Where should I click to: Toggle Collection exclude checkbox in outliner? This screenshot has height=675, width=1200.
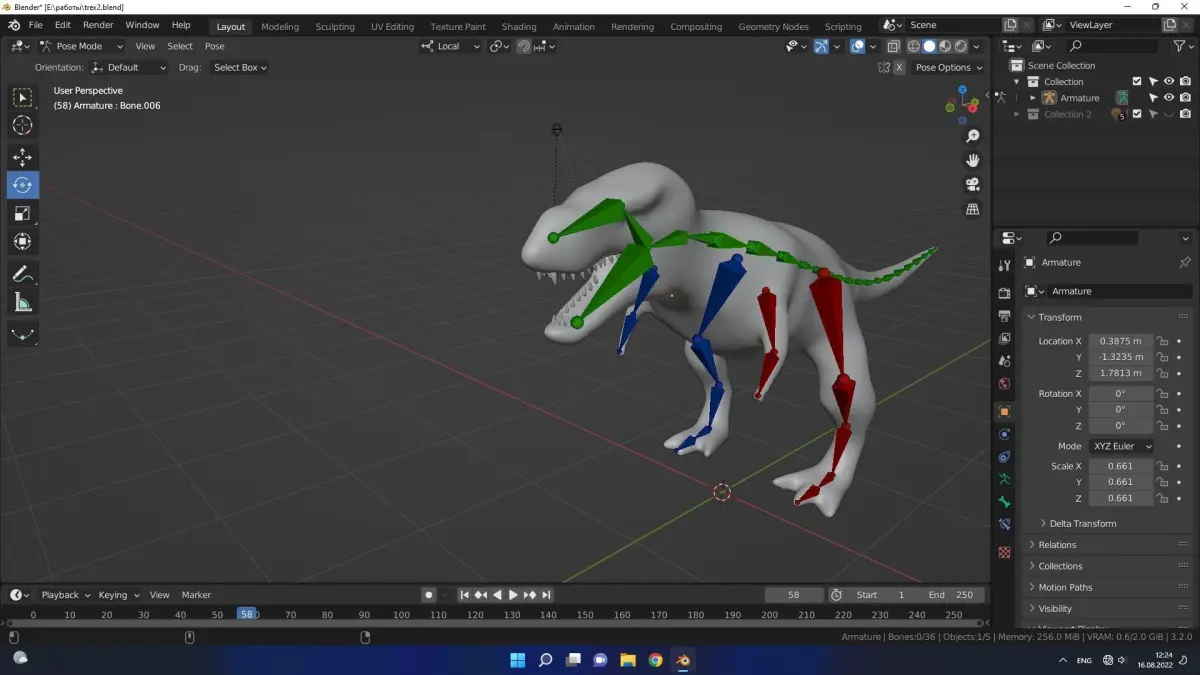coord(1137,82)
